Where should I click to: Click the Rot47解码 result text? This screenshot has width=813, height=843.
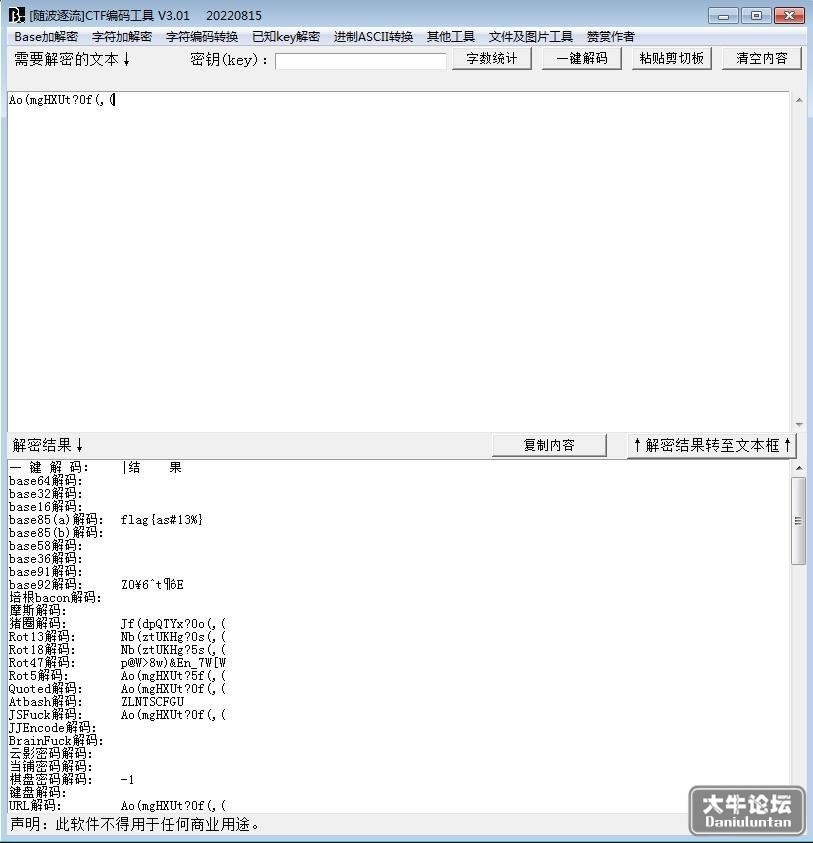pyautogui.click(x=174, y=662)
